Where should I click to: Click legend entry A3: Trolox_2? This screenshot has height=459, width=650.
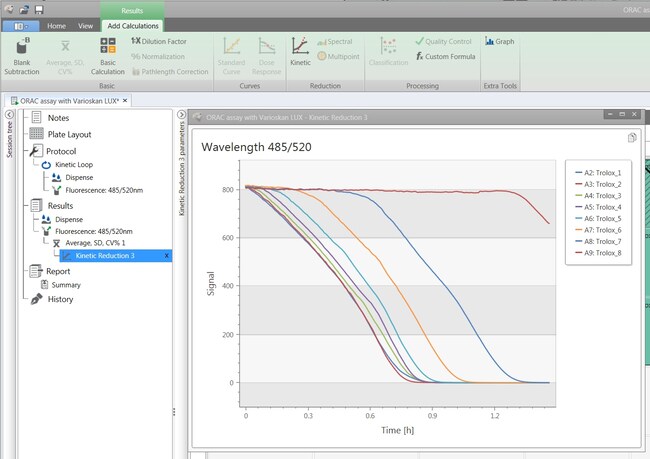[598, 184]
